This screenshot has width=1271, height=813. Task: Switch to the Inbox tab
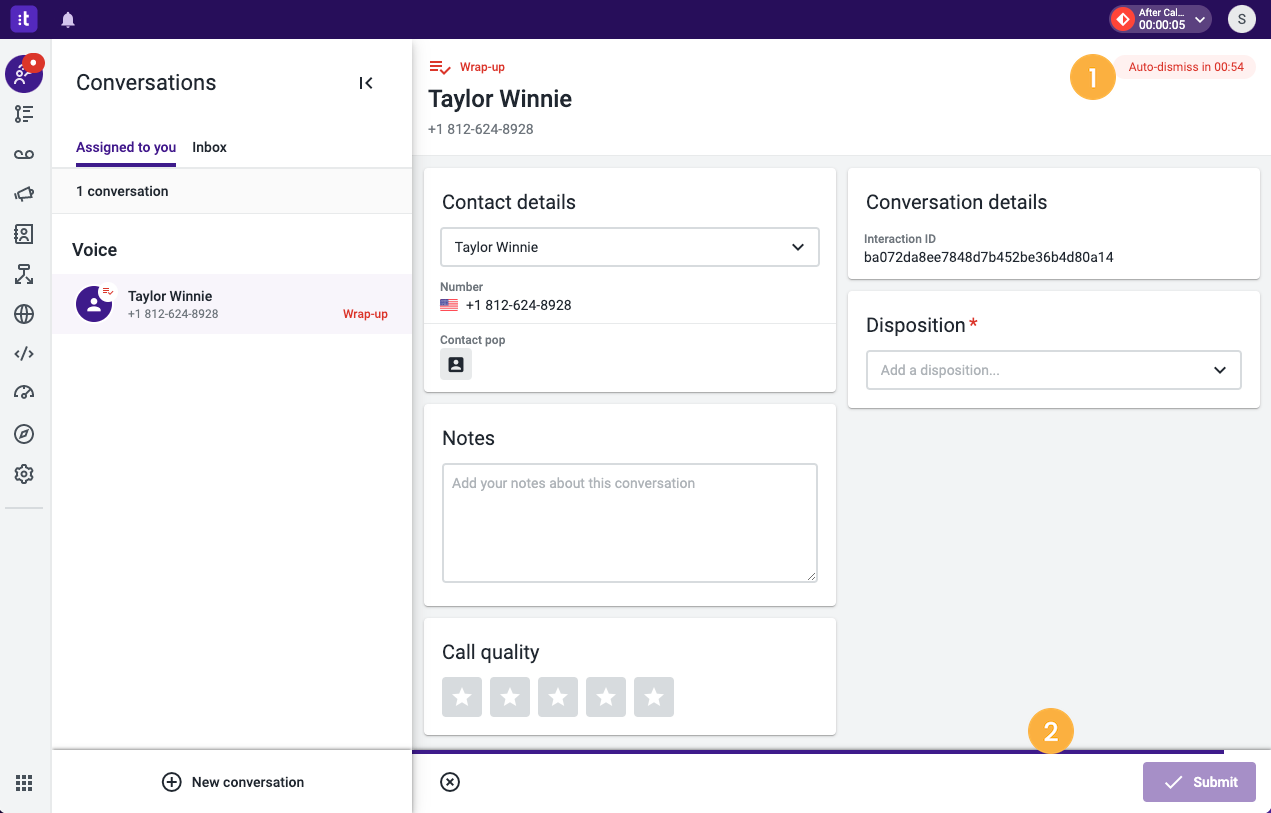(x=210, y=147)
